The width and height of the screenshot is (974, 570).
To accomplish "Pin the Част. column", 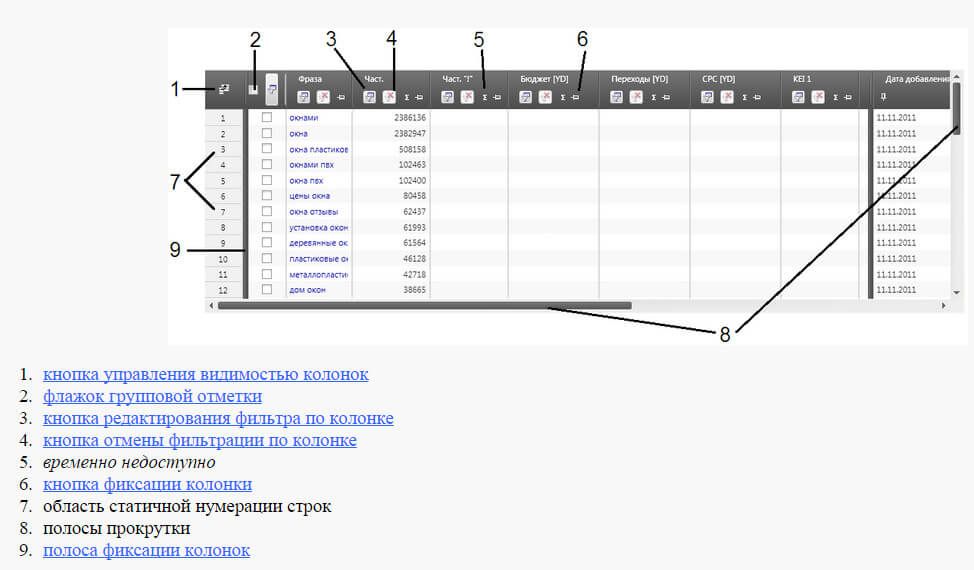I will coord(419,97).
